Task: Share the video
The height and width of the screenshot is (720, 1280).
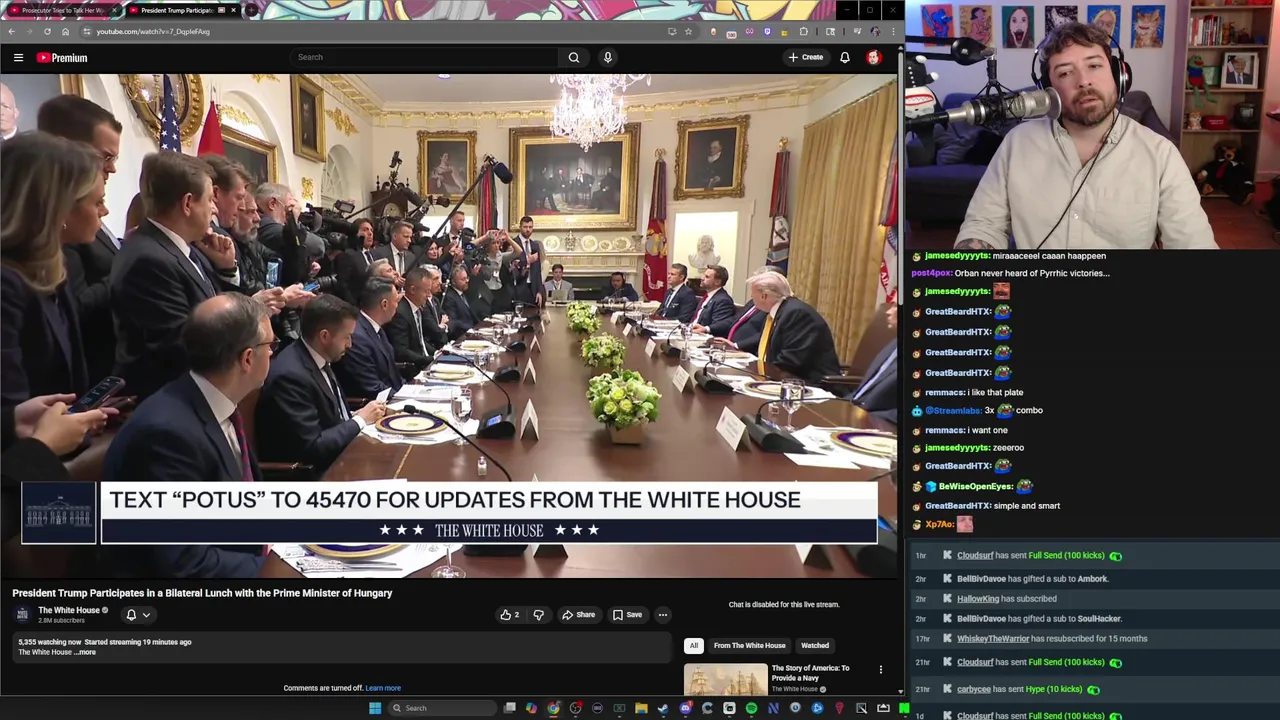Action: pos(579,615)
